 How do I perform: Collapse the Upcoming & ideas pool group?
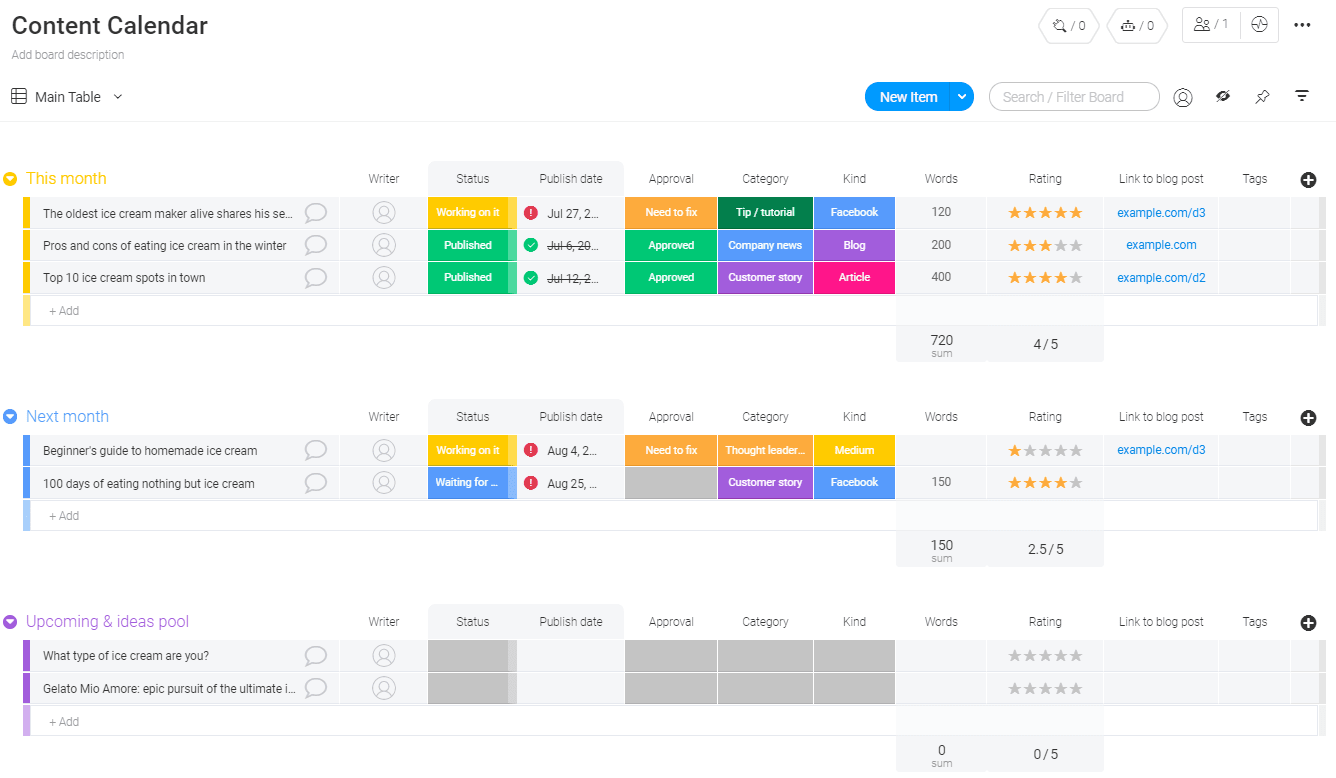(x=10, y=622)
